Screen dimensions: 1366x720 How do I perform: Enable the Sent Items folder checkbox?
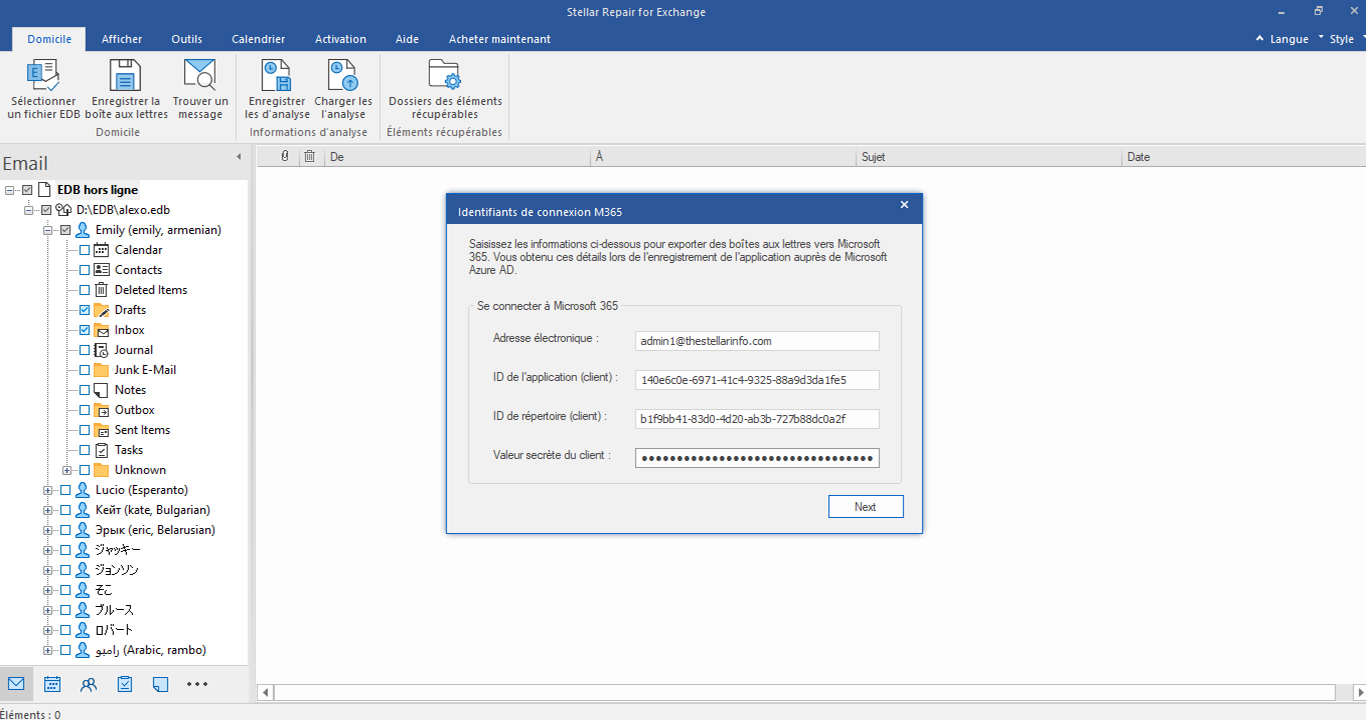coord(85,430)
